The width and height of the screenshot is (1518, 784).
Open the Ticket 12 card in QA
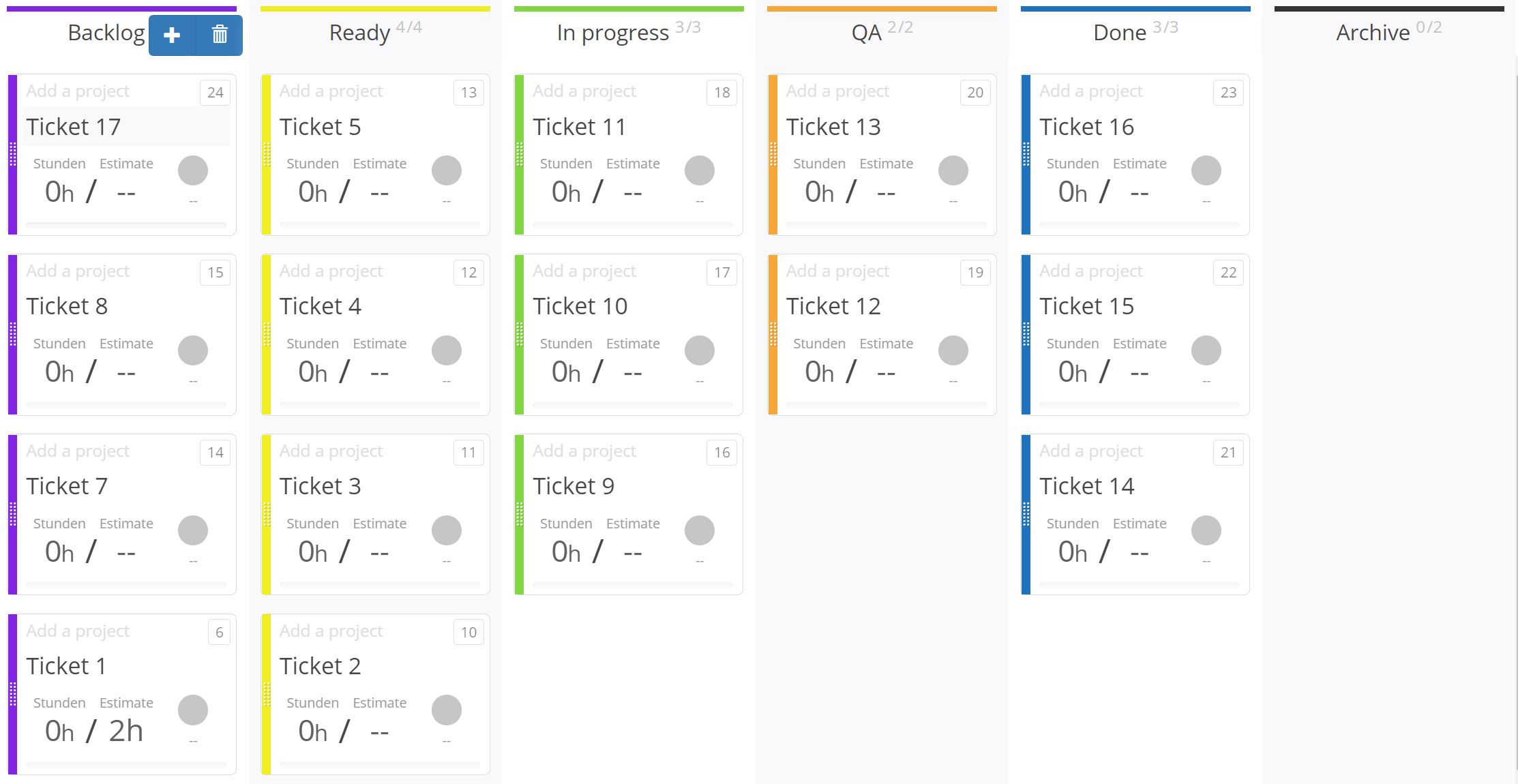833,305
